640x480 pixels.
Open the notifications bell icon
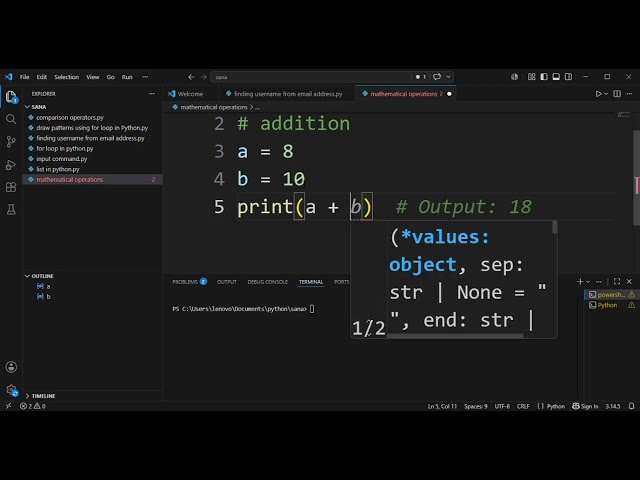[x=631, y=406]
